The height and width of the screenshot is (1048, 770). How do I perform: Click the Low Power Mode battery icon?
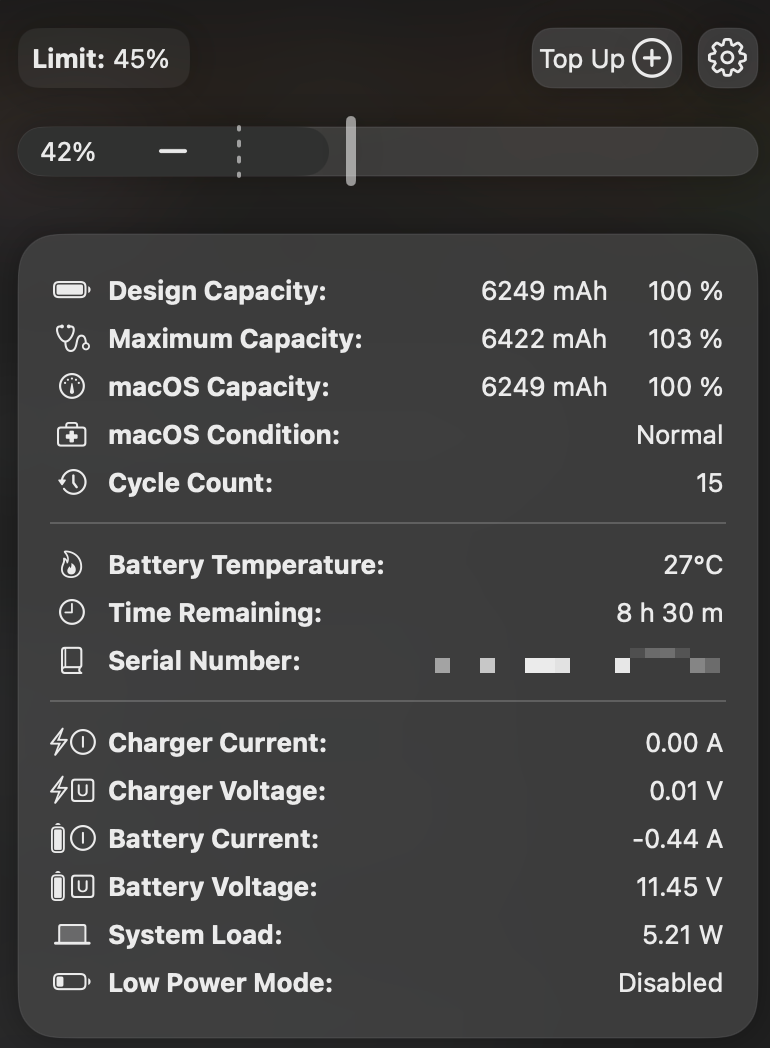(72, 983)
